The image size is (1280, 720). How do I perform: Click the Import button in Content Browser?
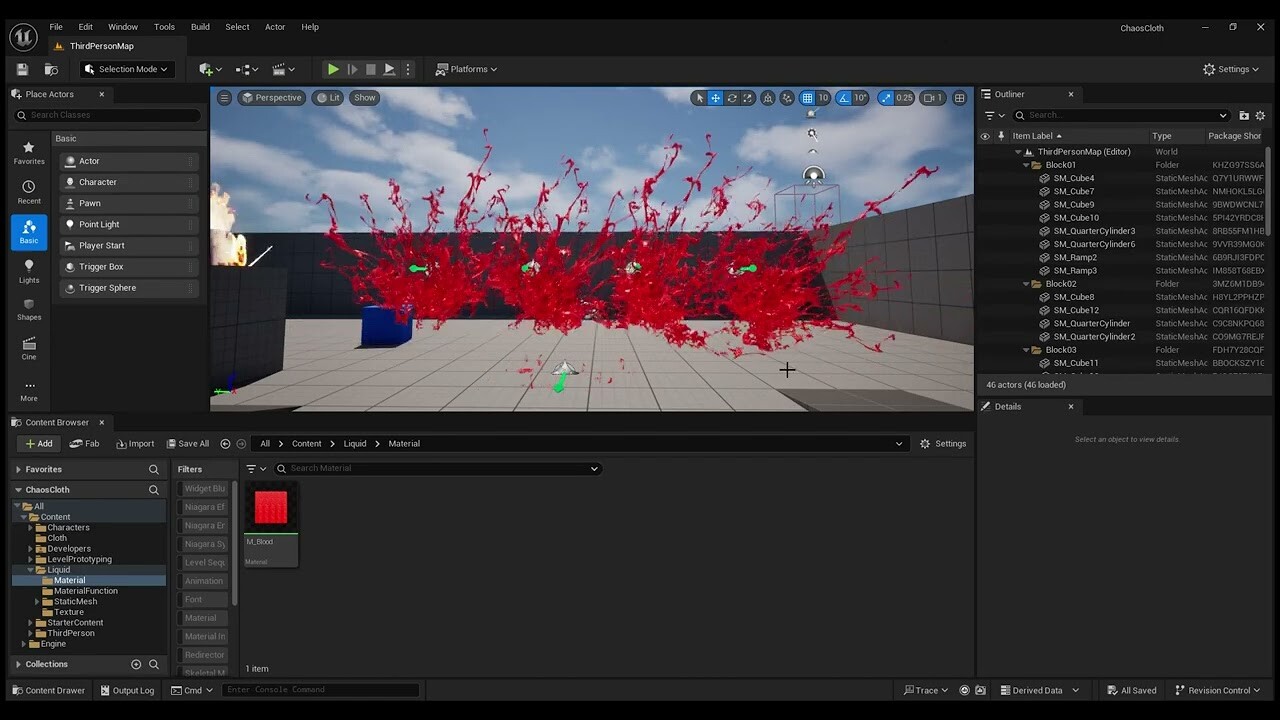(135, 444)
